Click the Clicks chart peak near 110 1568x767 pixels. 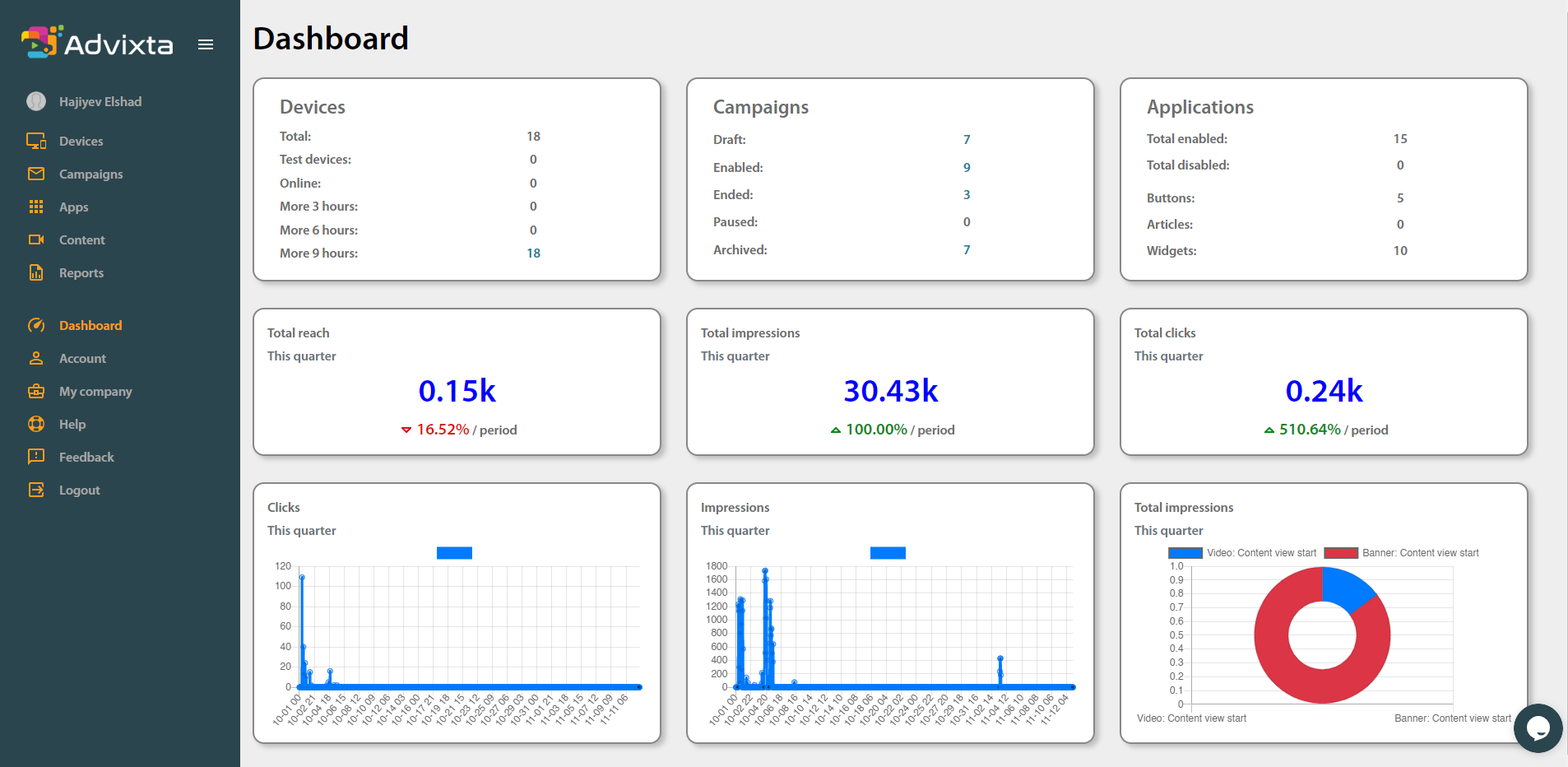(x=302, y=577)
